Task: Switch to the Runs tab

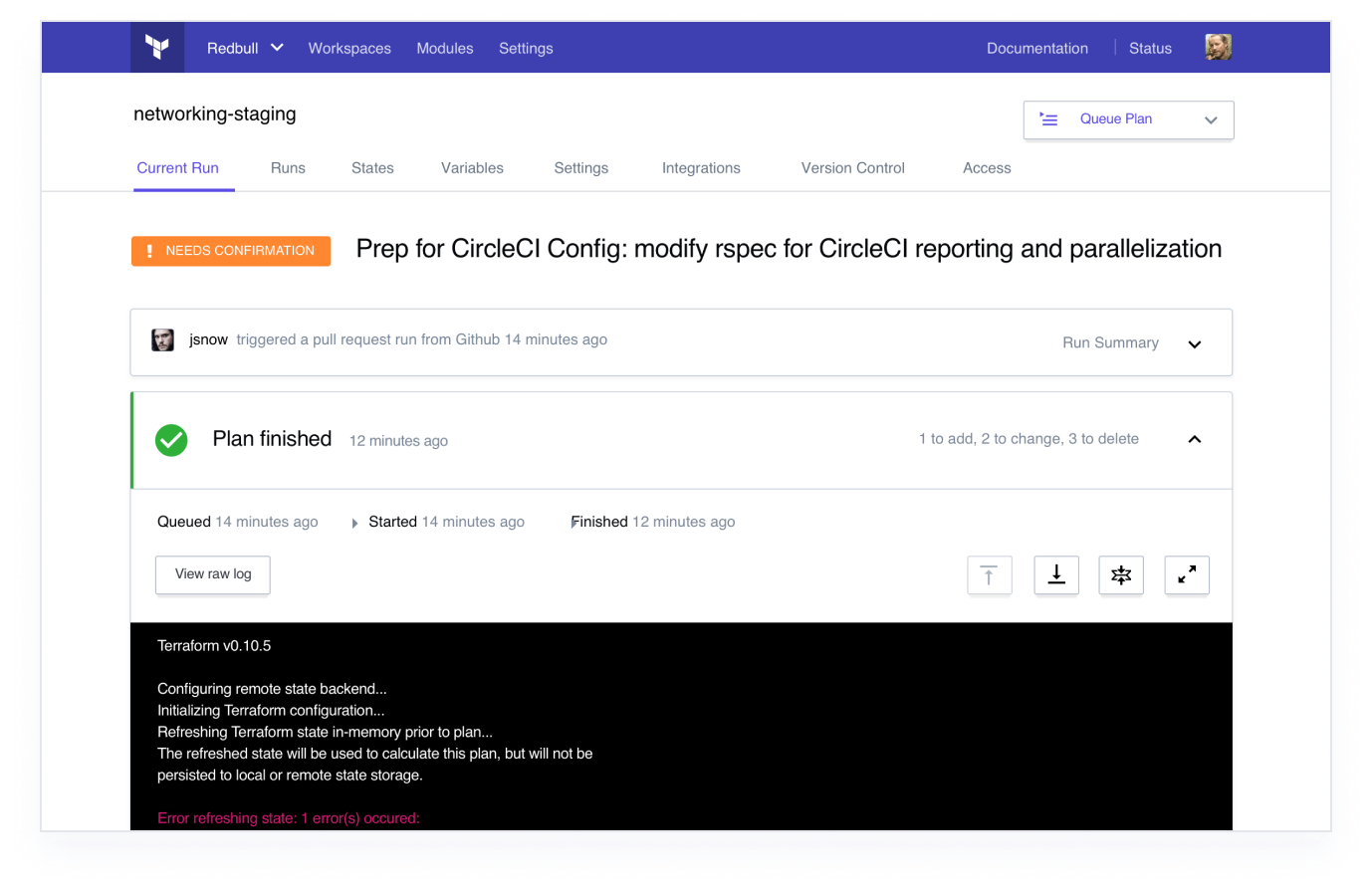Action: pyautogui.click(x=288, y=168)
